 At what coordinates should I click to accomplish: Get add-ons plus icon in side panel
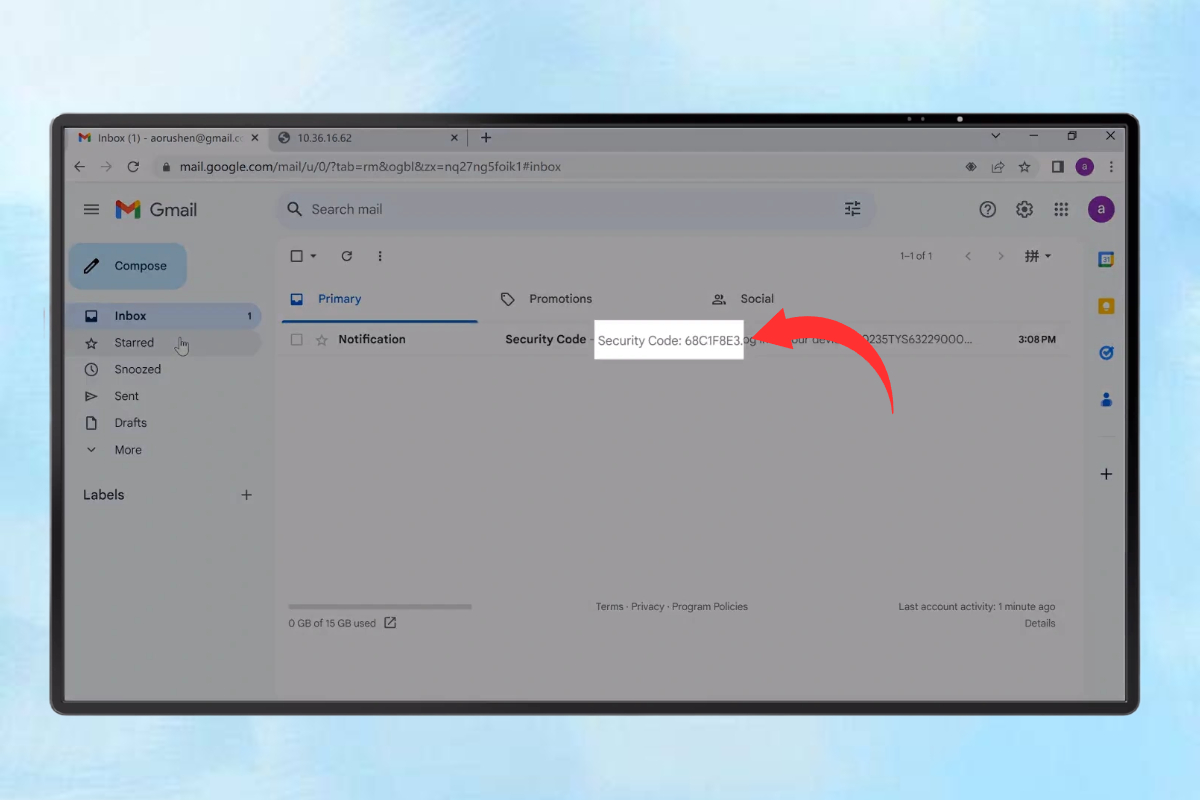click(1106, 474)
